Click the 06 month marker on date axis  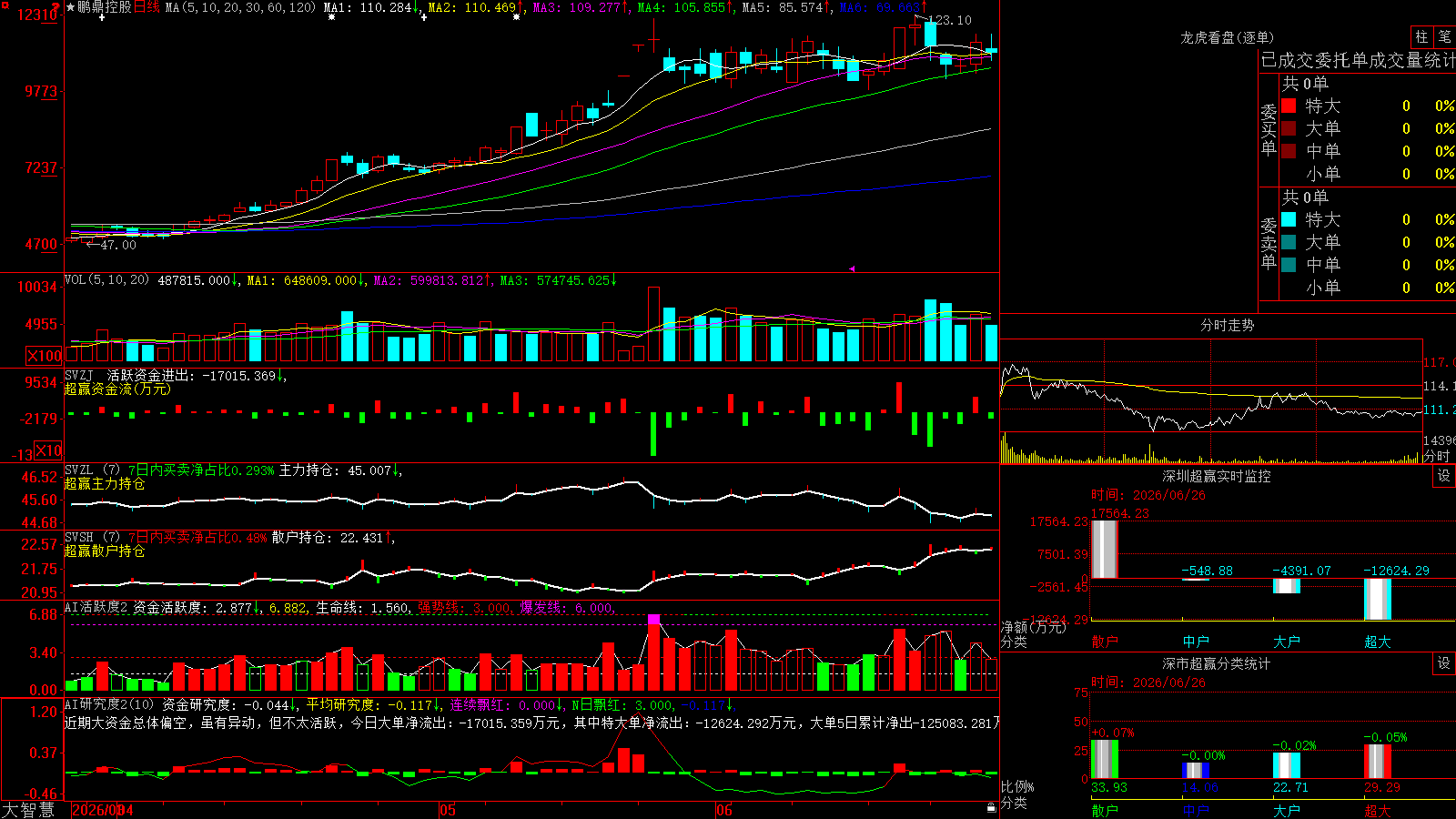[724, 810]
